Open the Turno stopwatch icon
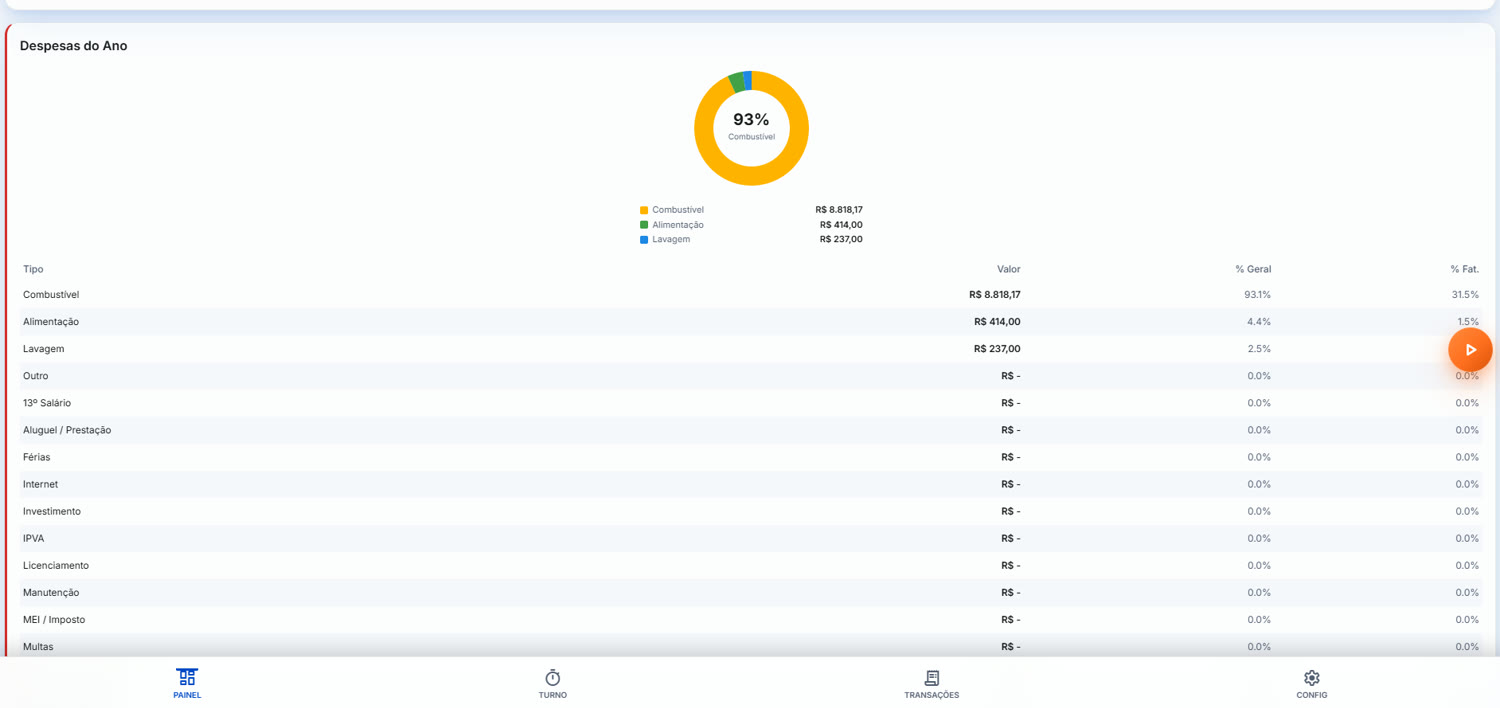This screenshot has width=1500, height=708. [x=553, y=677]
